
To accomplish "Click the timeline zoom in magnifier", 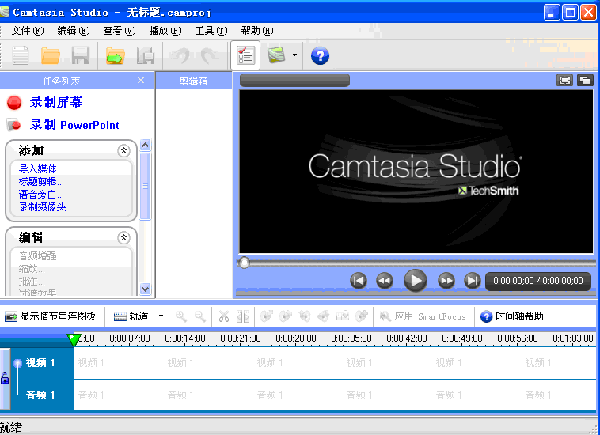I will tap(181, 316).
